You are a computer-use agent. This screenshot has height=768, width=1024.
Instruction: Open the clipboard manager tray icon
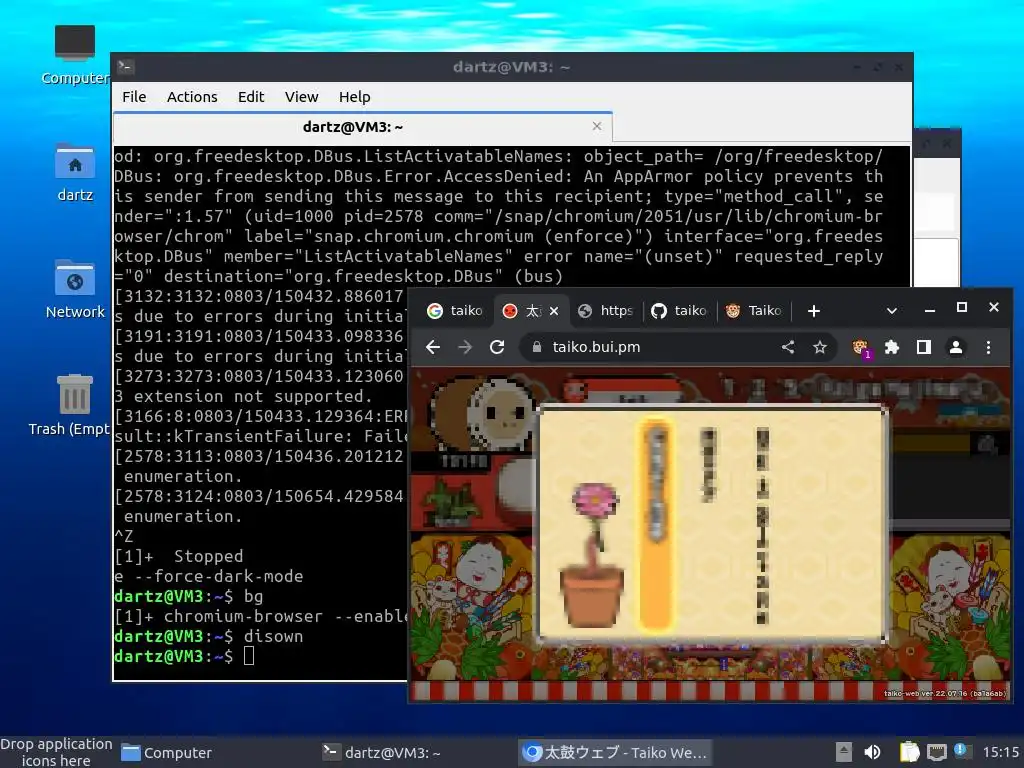pyautogui.click(x=909, y=752)
